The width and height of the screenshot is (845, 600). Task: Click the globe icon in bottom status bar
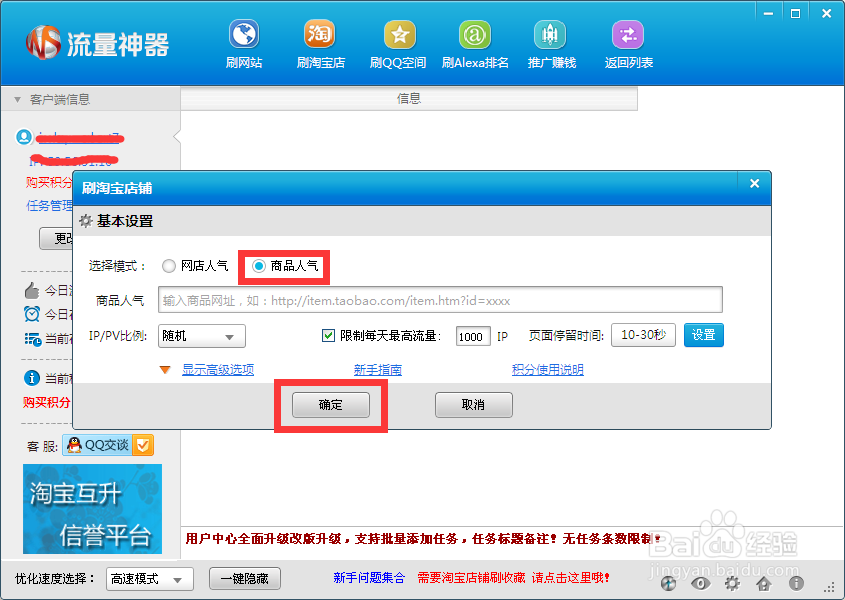click(x=668, y=583)
